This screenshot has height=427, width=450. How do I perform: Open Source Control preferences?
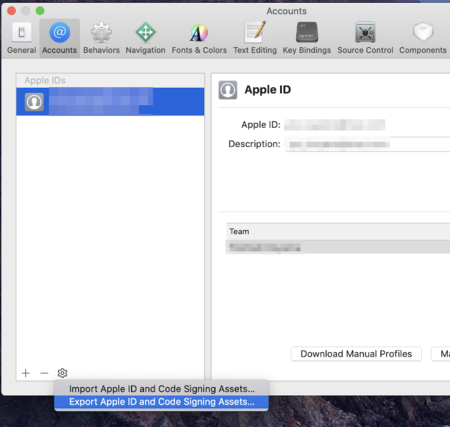365,38
